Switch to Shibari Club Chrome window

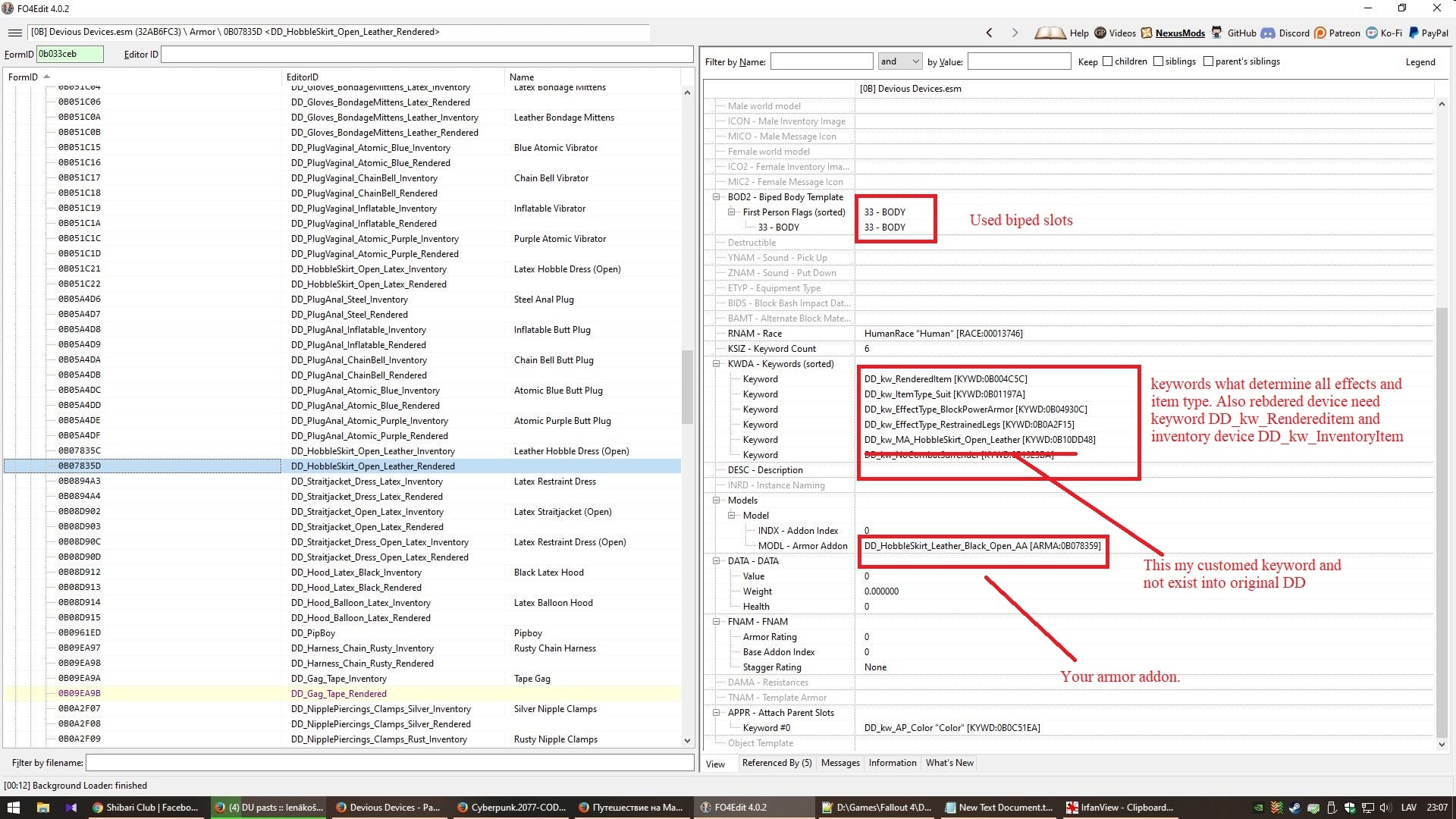point(145,808)
